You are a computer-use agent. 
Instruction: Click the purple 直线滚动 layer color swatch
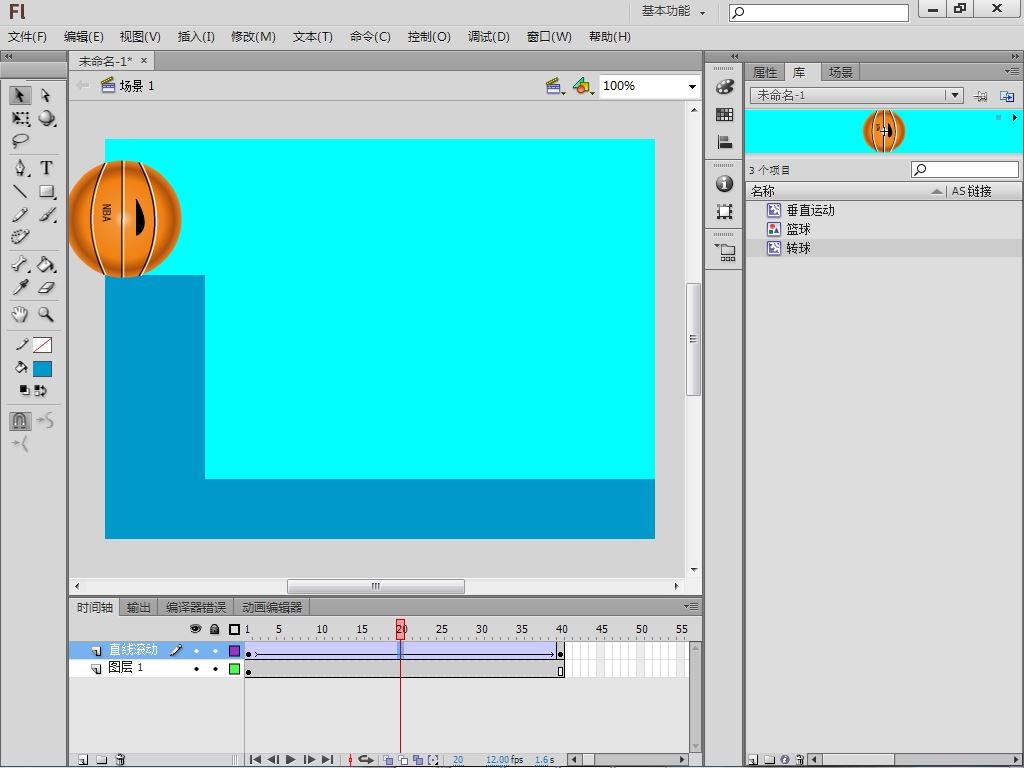[234, 651]
